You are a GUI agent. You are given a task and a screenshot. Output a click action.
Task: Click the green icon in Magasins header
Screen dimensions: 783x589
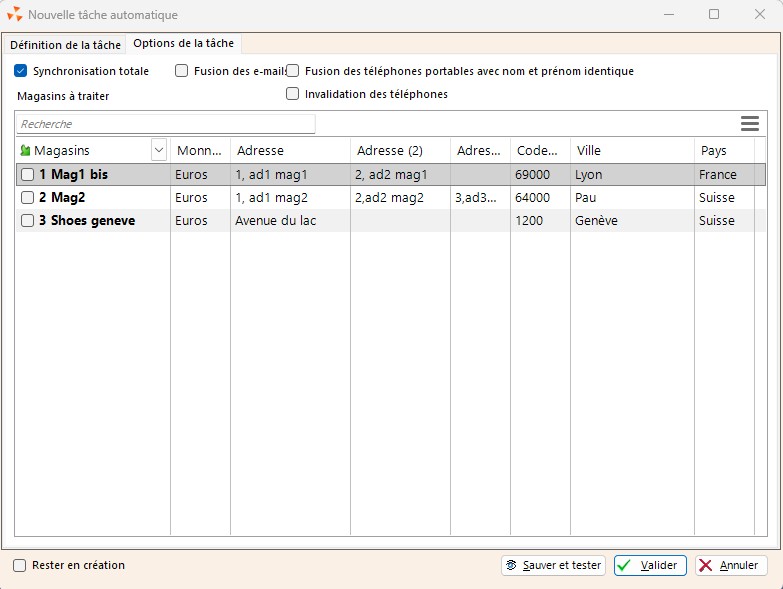25,150
